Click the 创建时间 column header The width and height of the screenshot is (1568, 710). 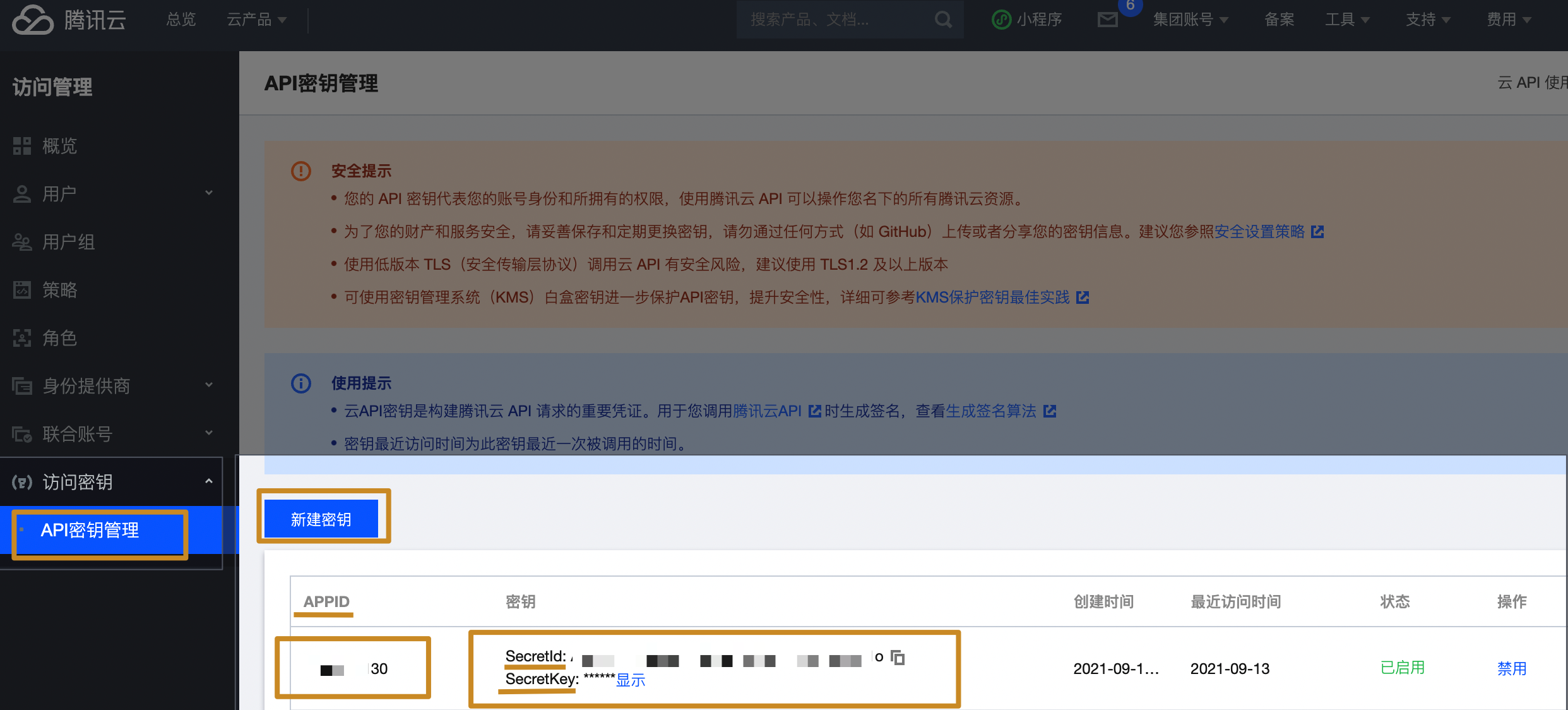(1104, 601)
